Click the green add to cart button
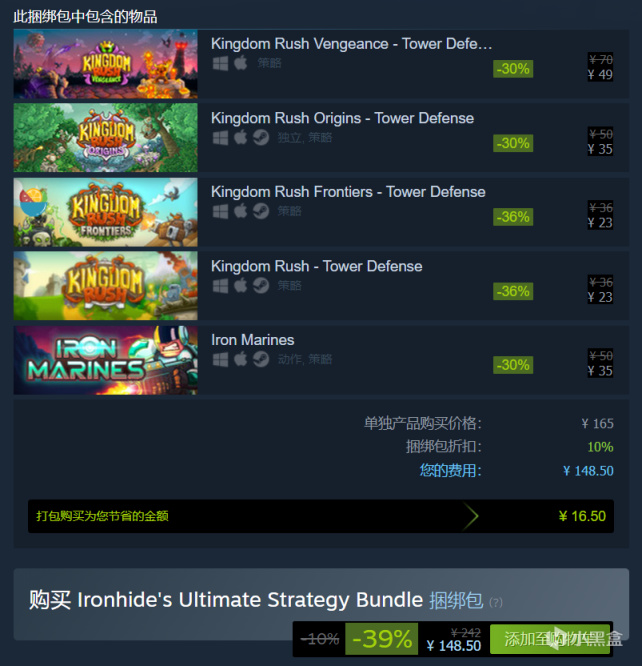 550,639
